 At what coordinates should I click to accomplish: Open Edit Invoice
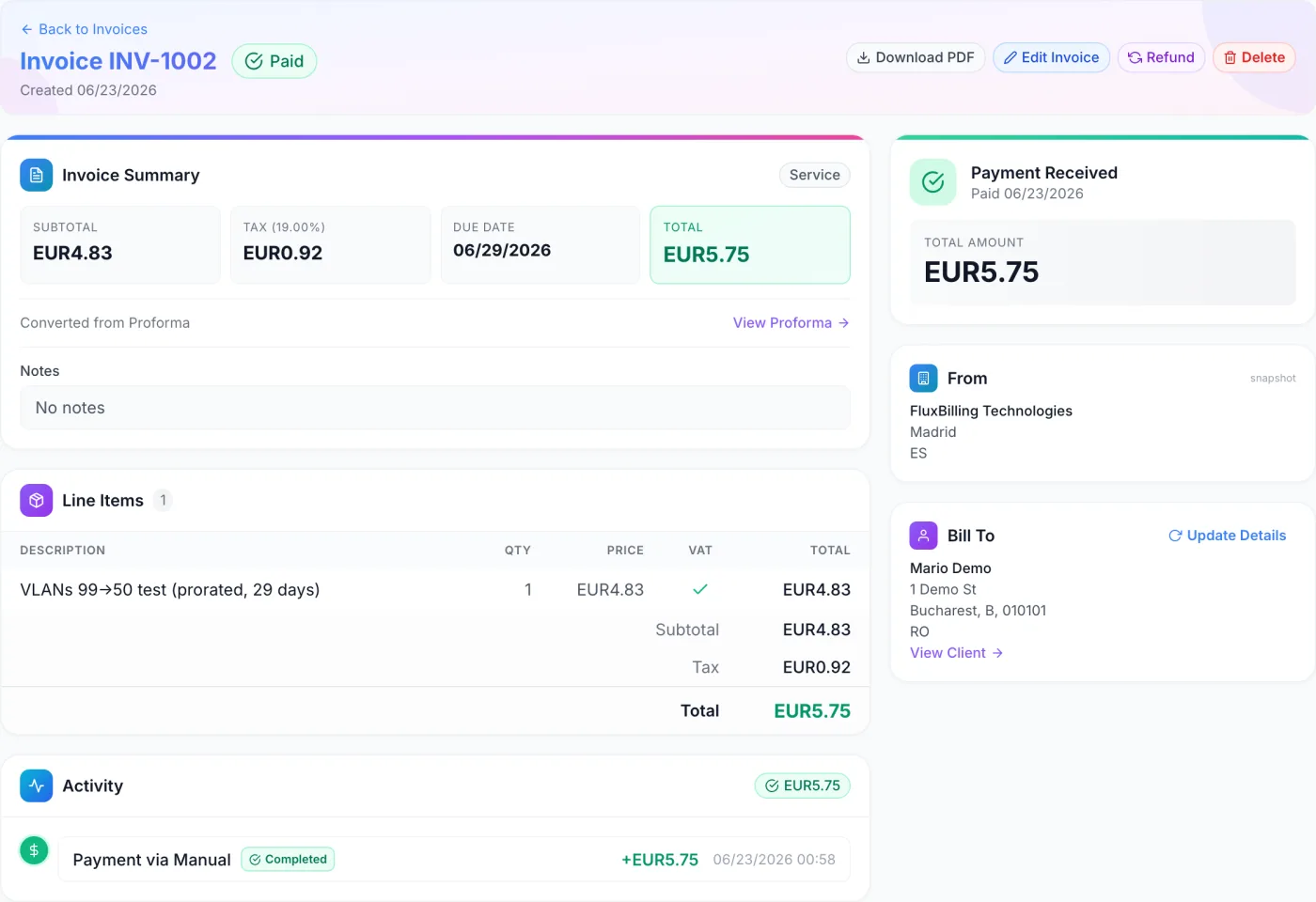click(1051, 57)
